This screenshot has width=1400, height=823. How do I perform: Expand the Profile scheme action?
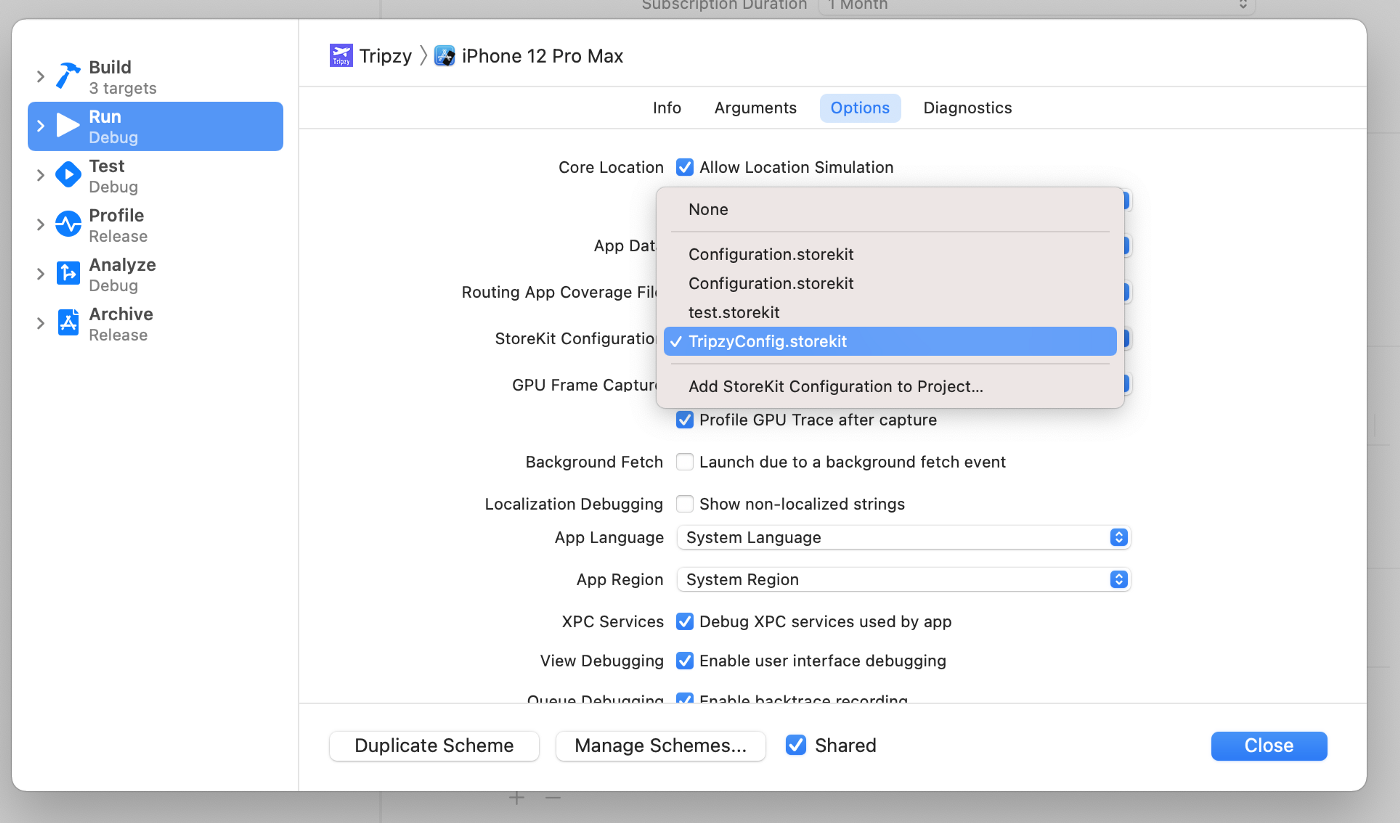(x=40, y=224)
